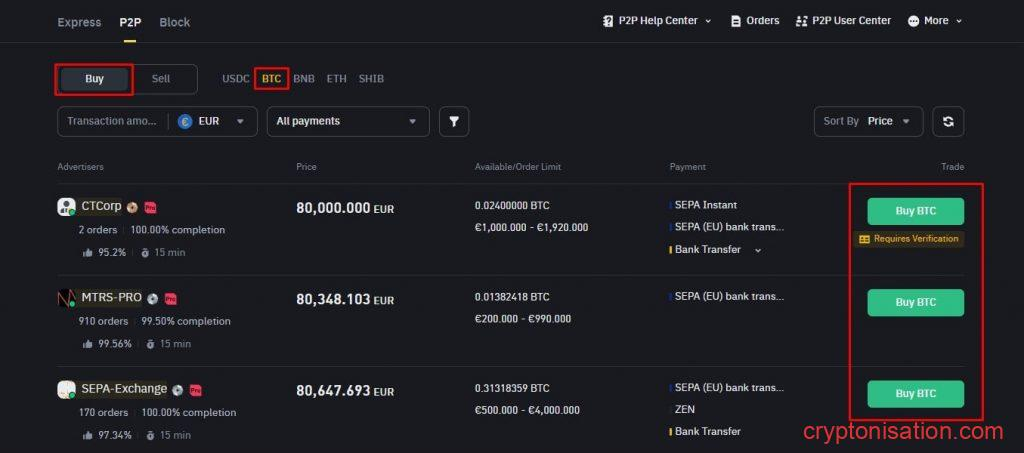Viewport: 1024px width, 453px height.
Task: Open the Sort By Price dropdown
Action: [868, 121]
